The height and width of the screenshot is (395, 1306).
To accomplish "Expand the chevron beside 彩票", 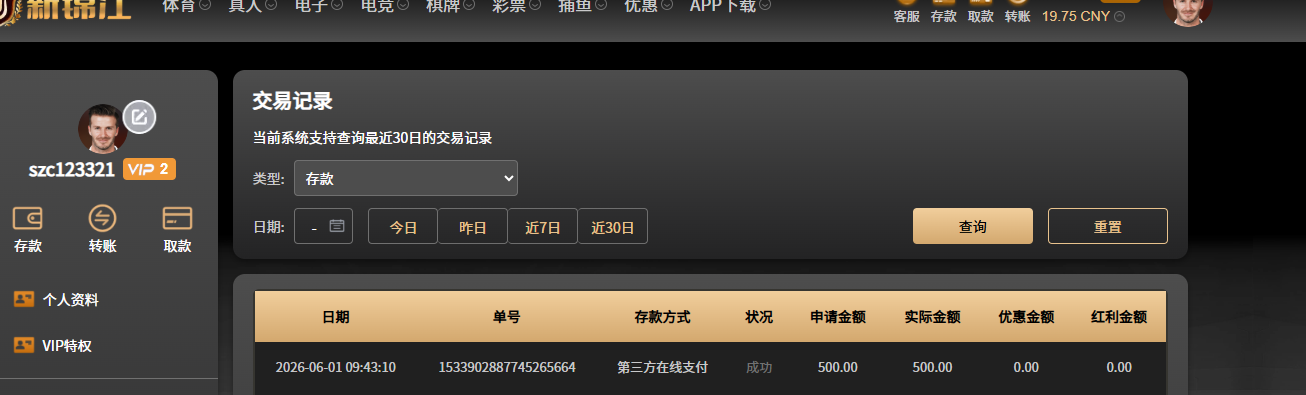I will coord(535,6).
